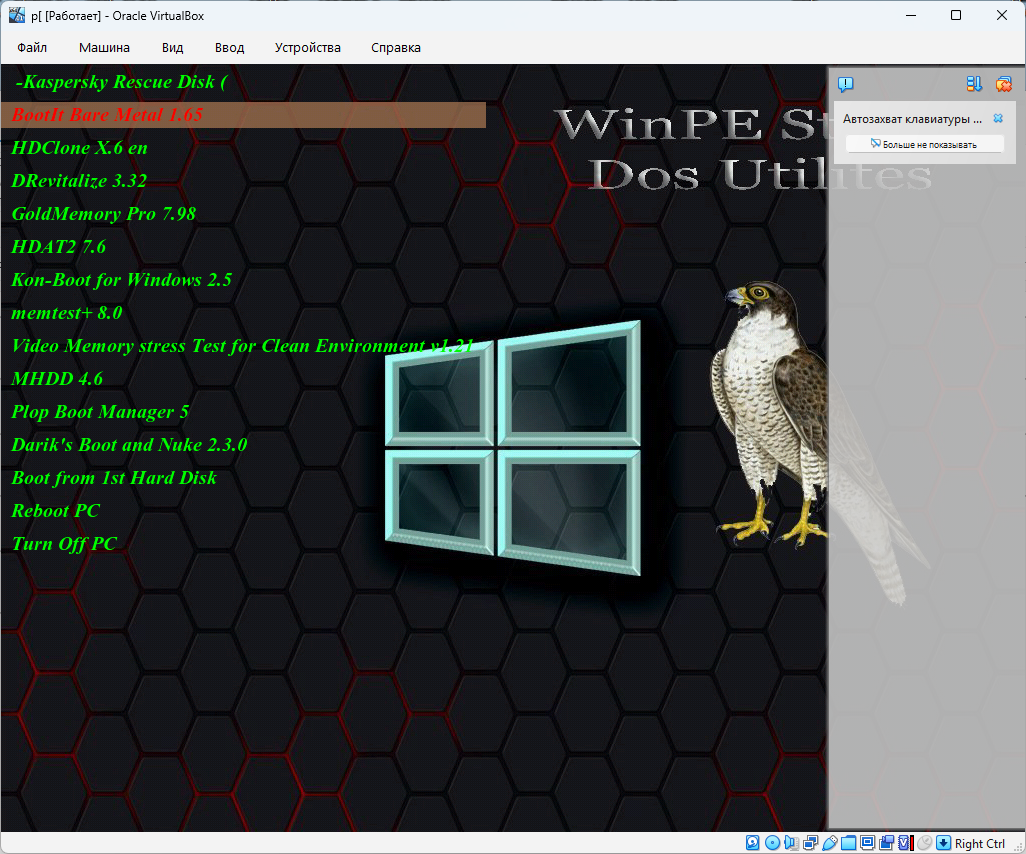Expand the Устройства menu
1026x854 pixels.
(307, 47)
